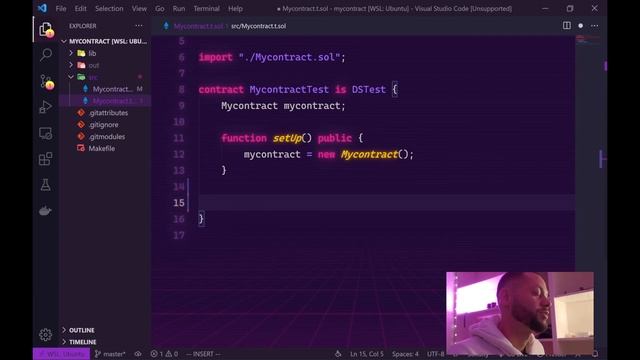Open the File menu
This screenshot has width=640, height=360.
click(x=61, y=9)
